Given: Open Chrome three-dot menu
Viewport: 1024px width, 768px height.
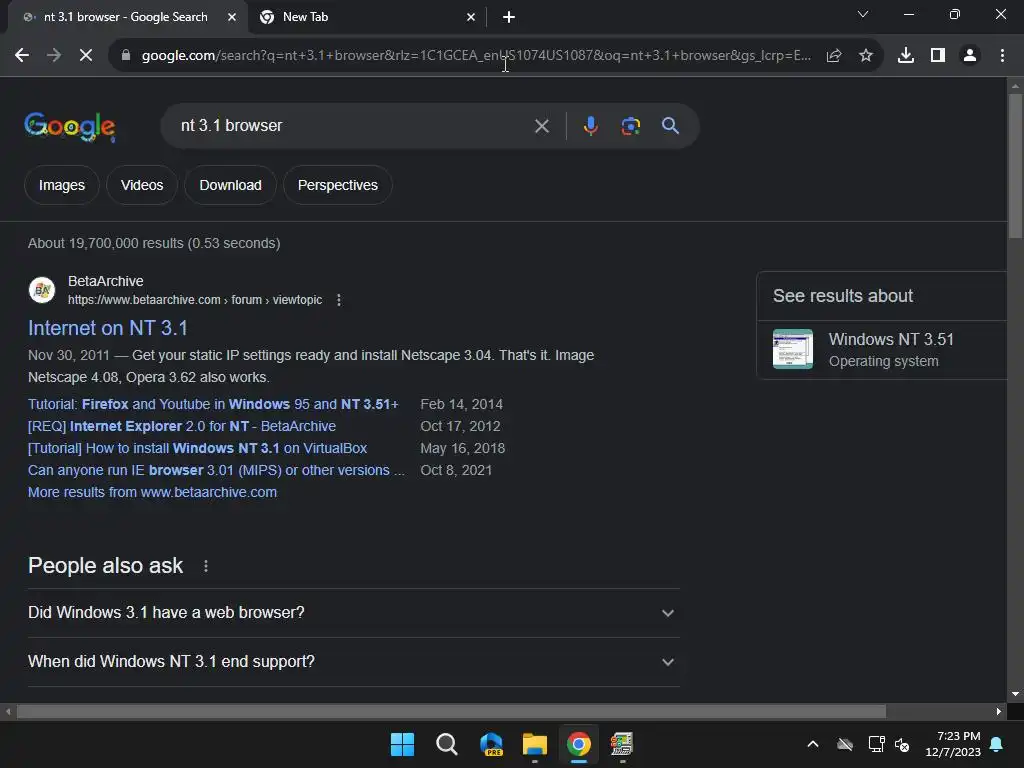Looking at the screenshot, I should click(1002, 56).
